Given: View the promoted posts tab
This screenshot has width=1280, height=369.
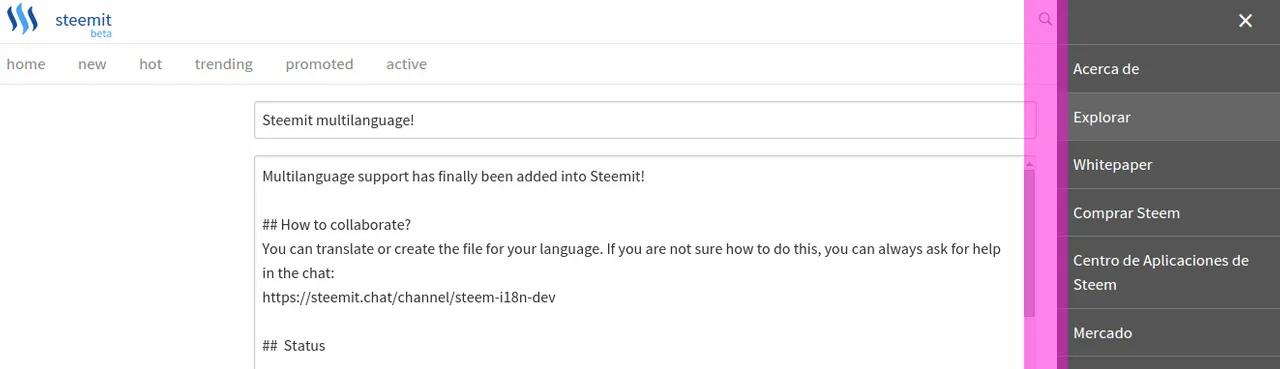Looking at the screenshot, I should [x=319, y=64].
